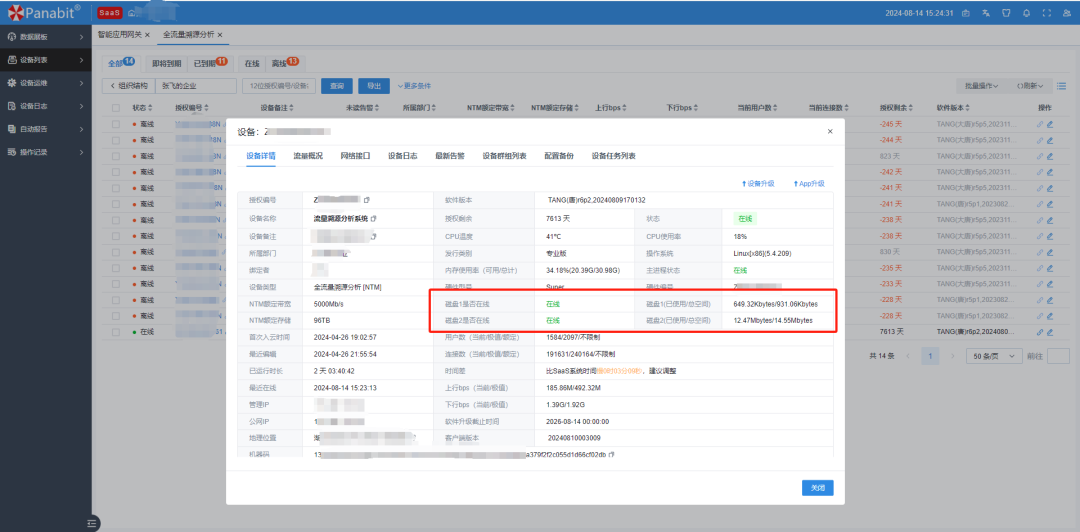The height and width of the screenshot is (532, 1080).
Task: Check the box for the -233 天 row
Action: pos(116,283)
